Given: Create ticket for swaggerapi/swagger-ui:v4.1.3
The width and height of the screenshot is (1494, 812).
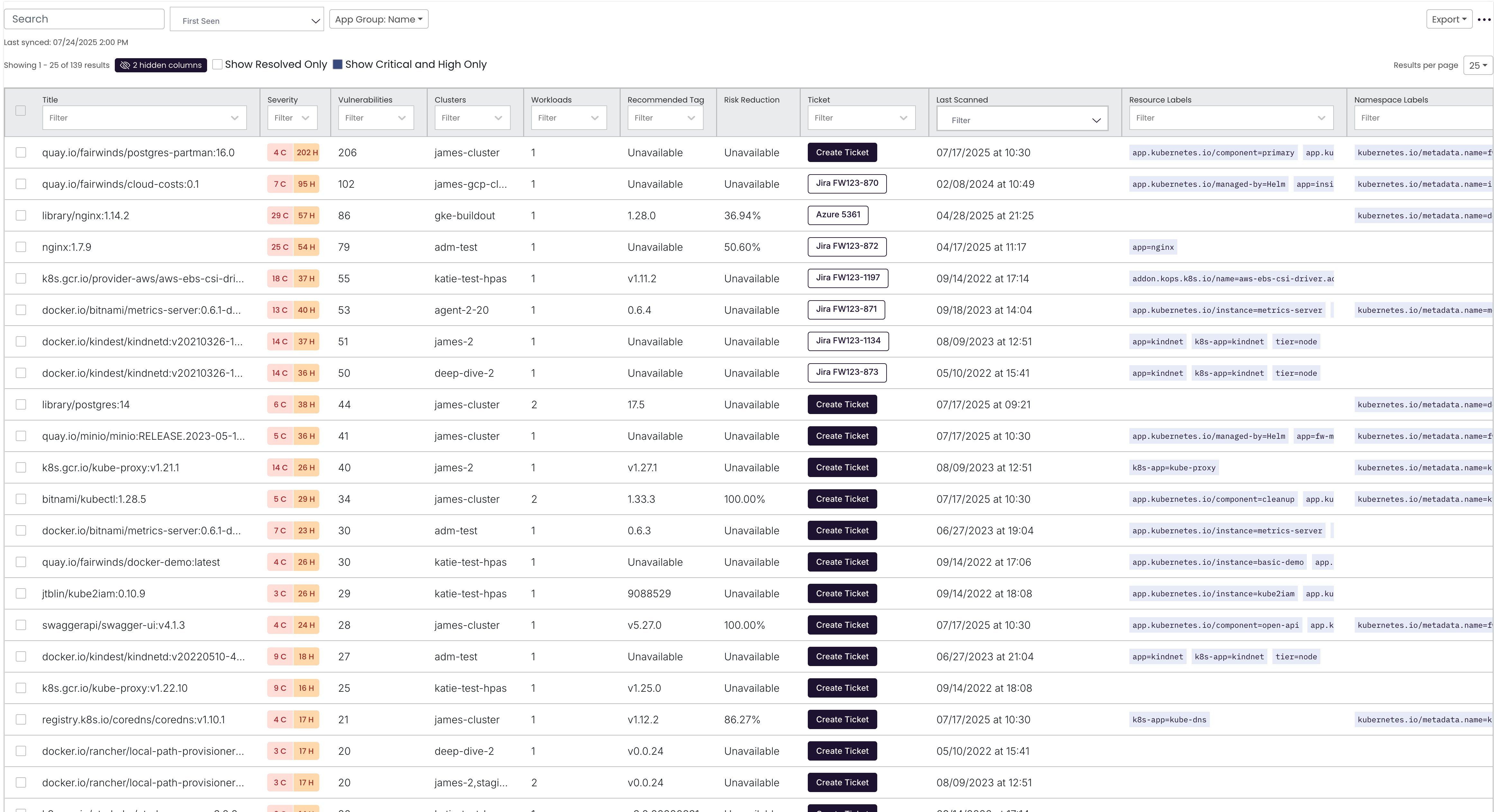Looking at the screenshot, I should [842, 625].
